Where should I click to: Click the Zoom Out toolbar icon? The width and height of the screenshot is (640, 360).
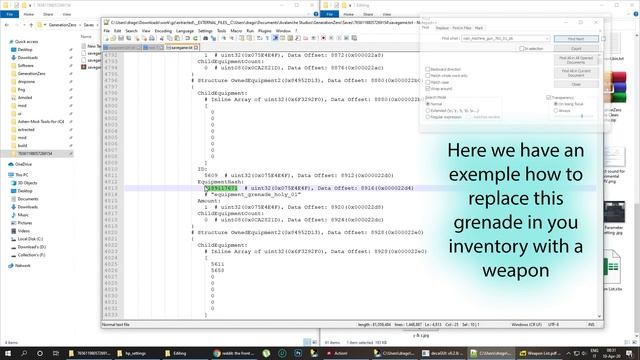tap(232, 38)
